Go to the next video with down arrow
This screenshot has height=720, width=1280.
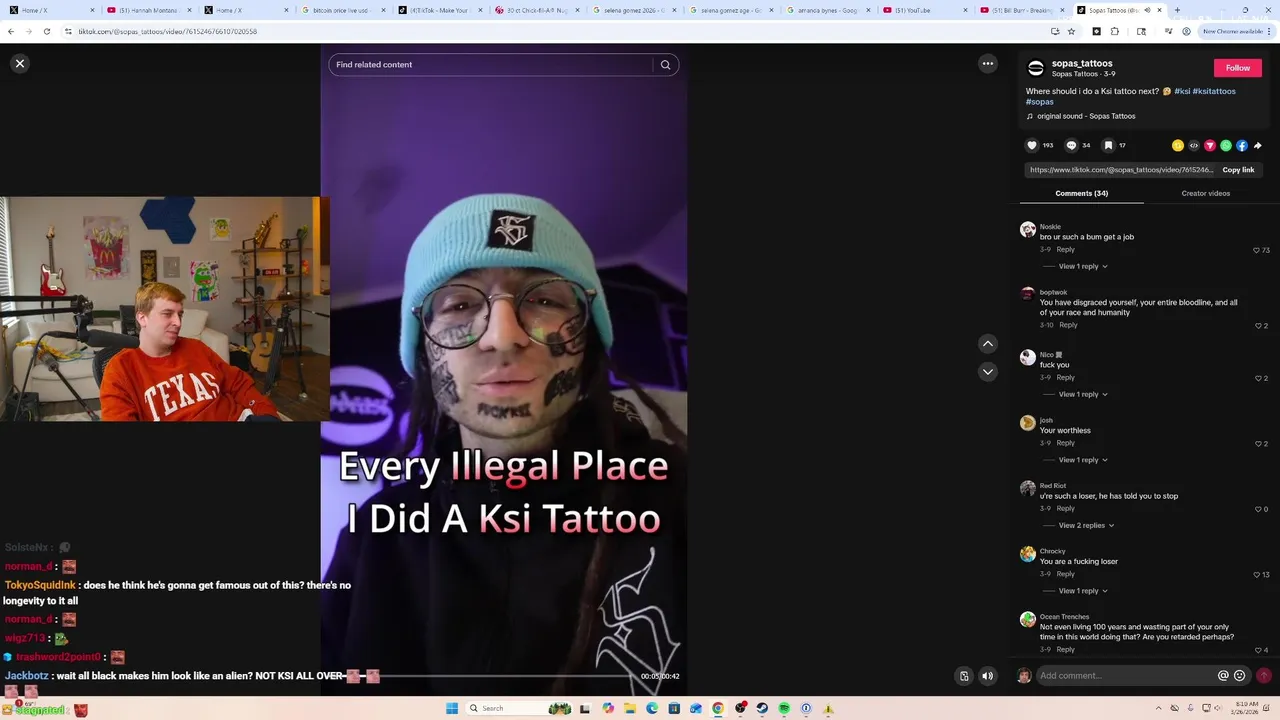pos(988,371)
